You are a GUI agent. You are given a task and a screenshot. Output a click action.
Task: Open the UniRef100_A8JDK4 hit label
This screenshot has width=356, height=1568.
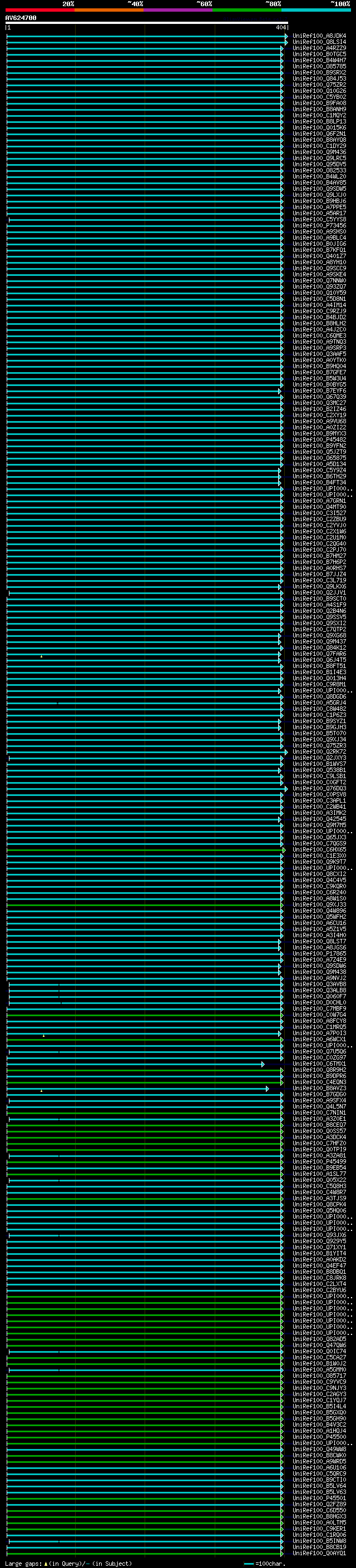coord(319,36)
